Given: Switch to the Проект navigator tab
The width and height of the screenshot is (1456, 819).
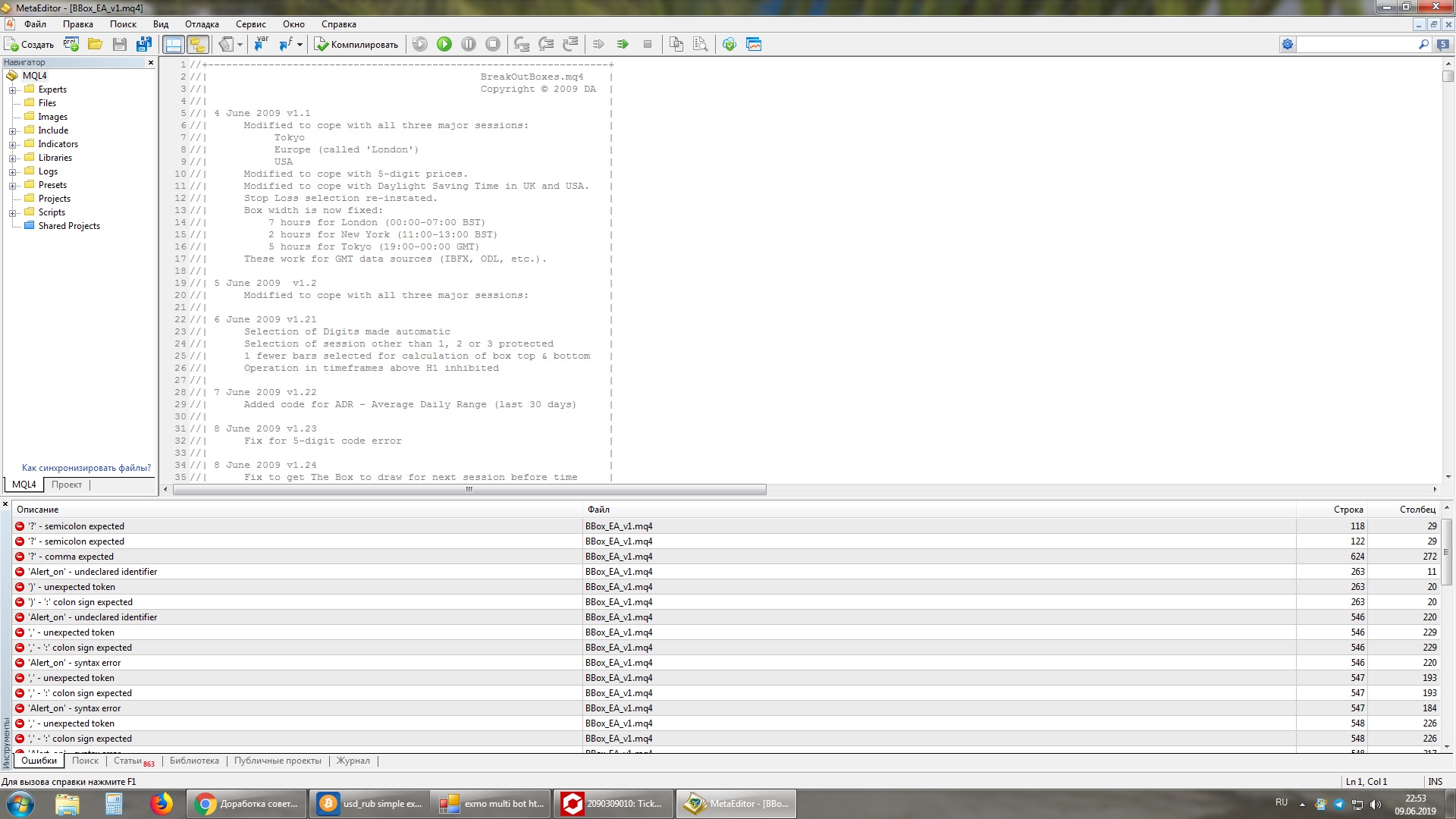Looking at the screenshot, I should [x=67, y=485].
